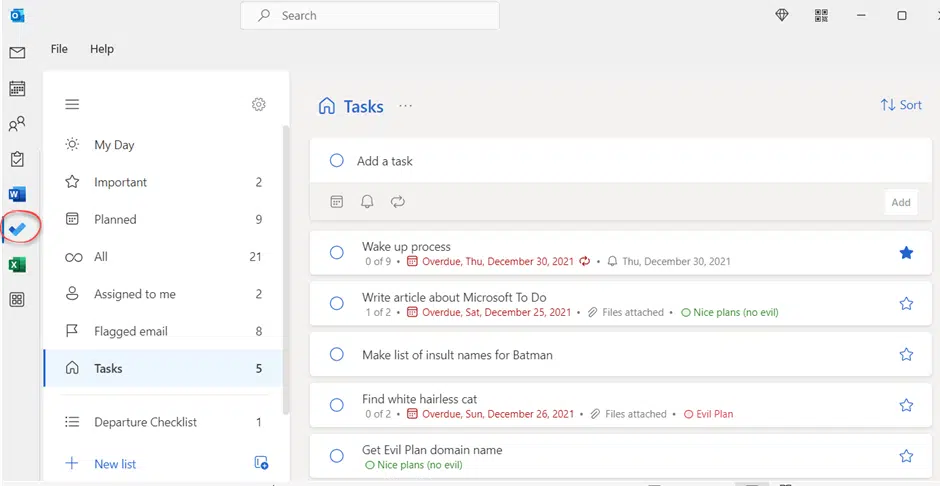Click the Evil Plan category label
Screen dimensions: 940x486
709,414
